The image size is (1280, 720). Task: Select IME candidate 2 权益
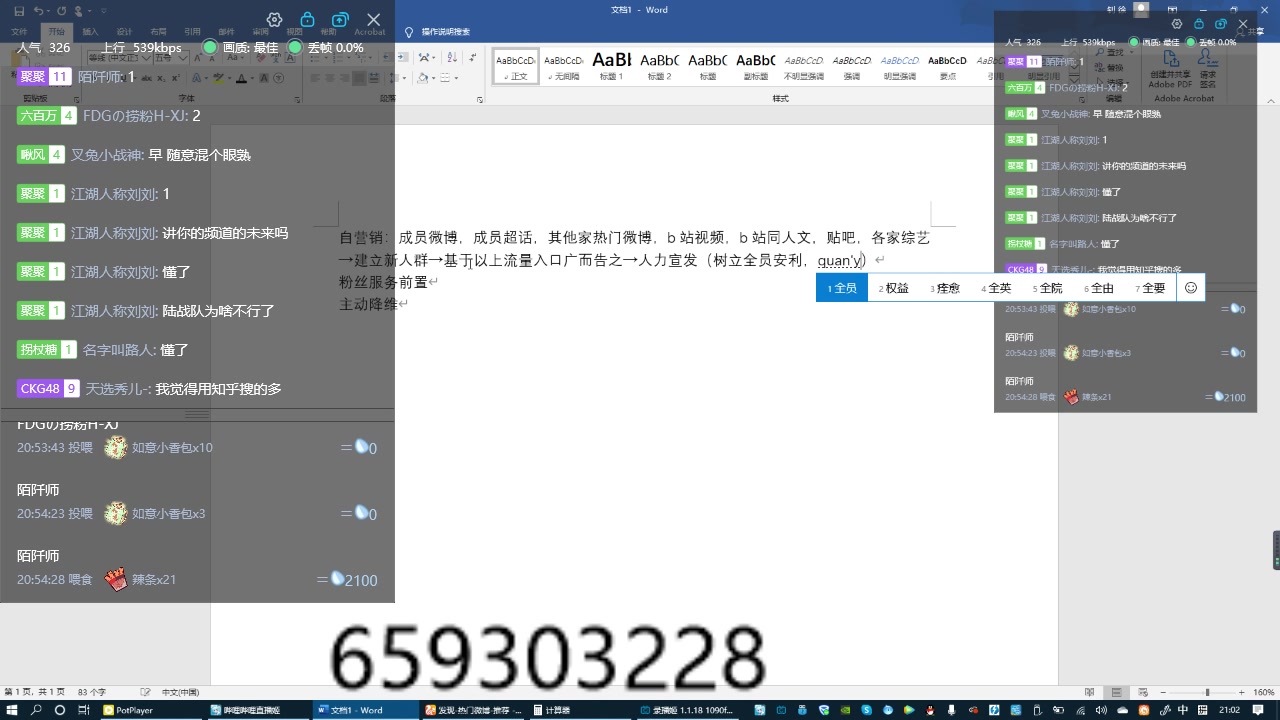894,288
